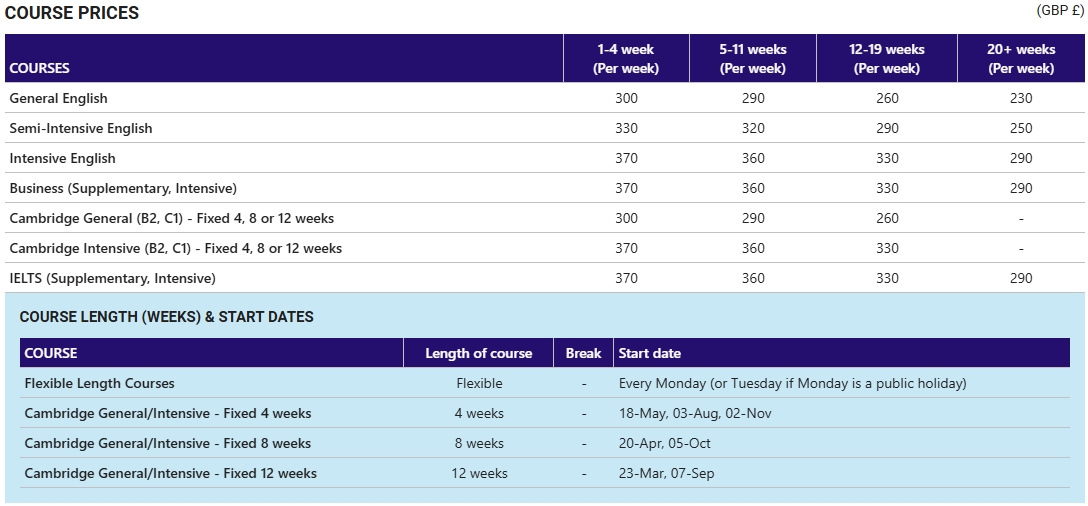The image size is (1088, 506).
Task: Select the "COURSES" column header
Action: [x=39, y=69]
